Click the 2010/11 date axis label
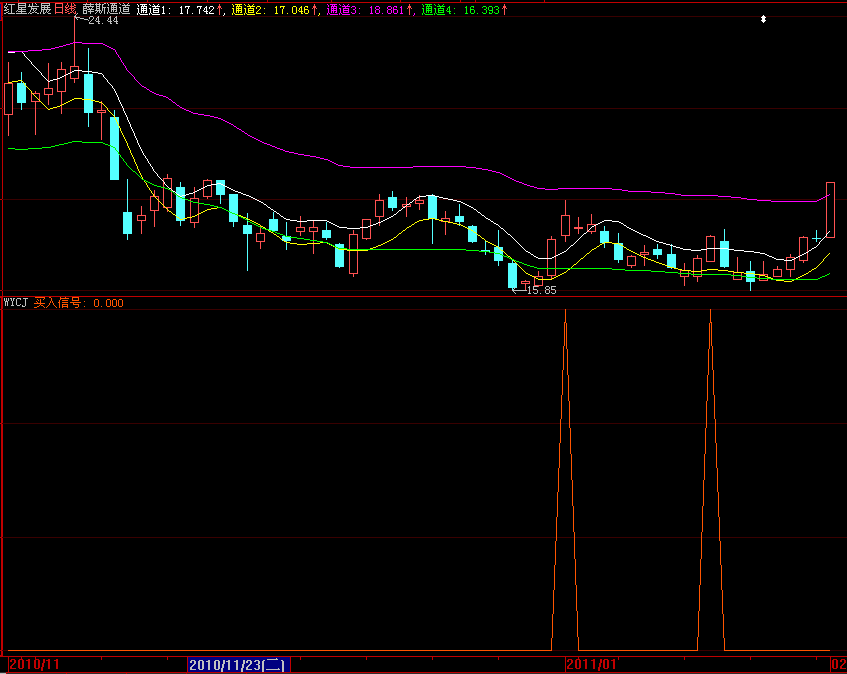Screen dimensions: 847x674 pos(34,664)
